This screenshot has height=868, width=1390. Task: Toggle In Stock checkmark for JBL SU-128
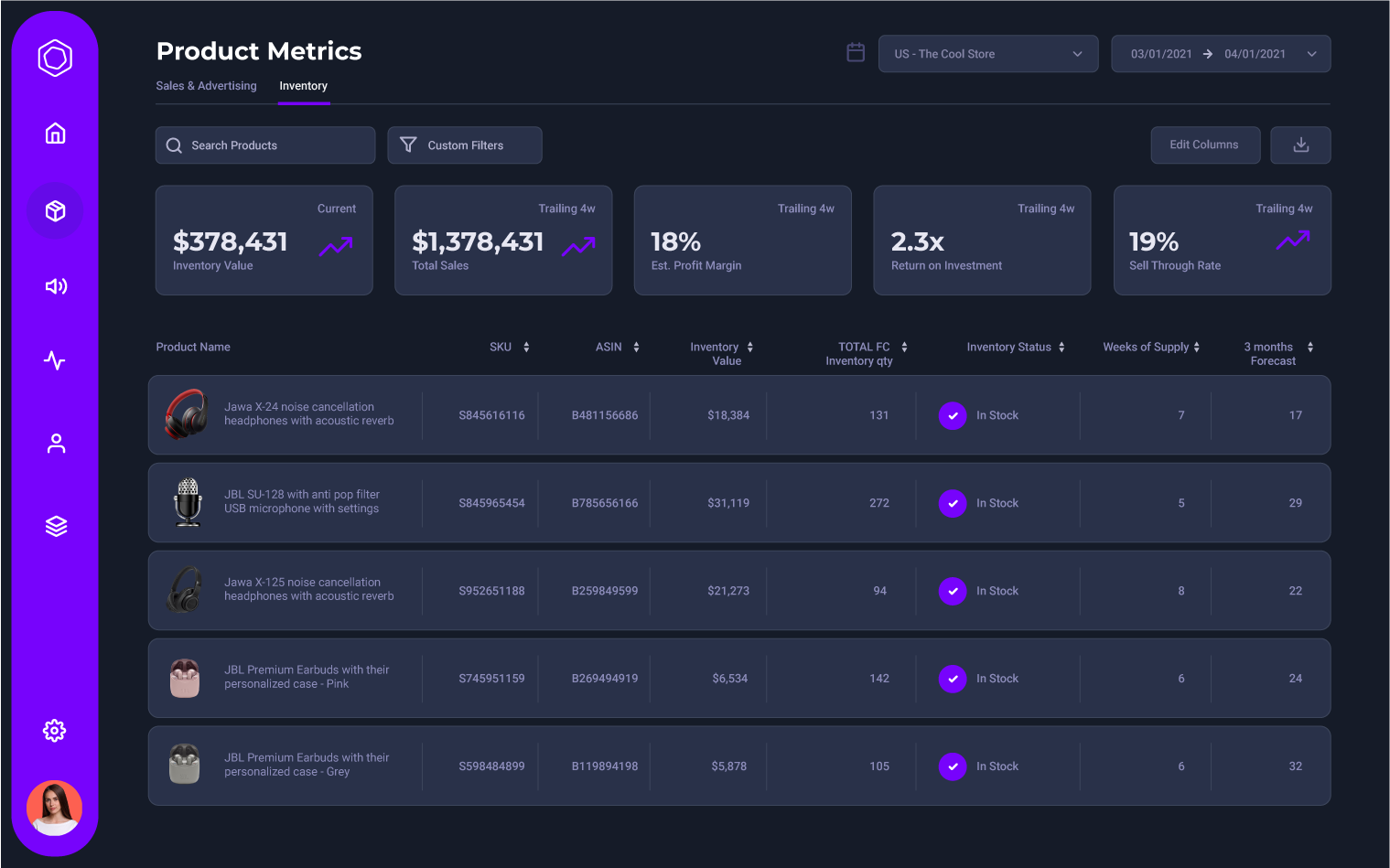coord(953,503)
